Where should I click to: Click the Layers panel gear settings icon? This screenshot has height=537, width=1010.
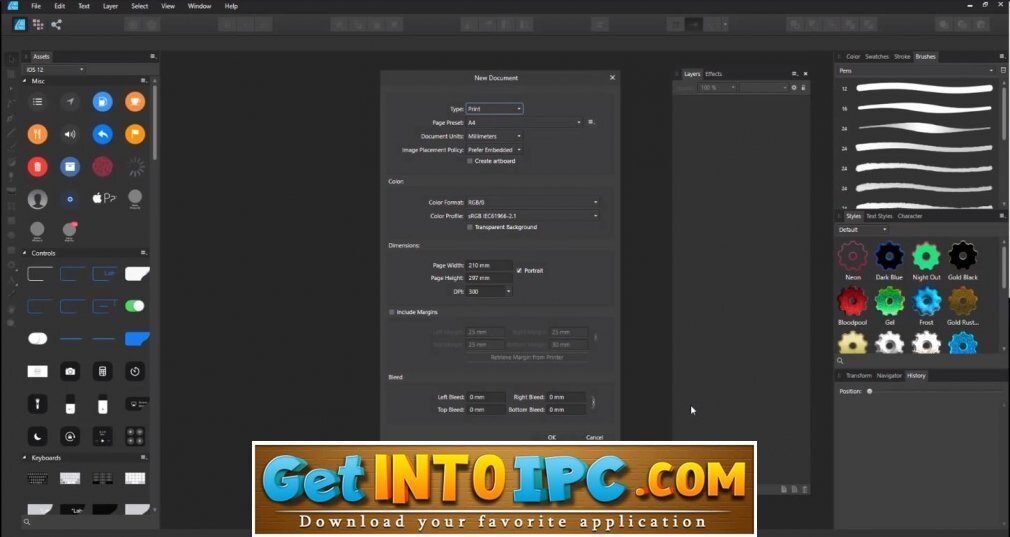point(794,88)
